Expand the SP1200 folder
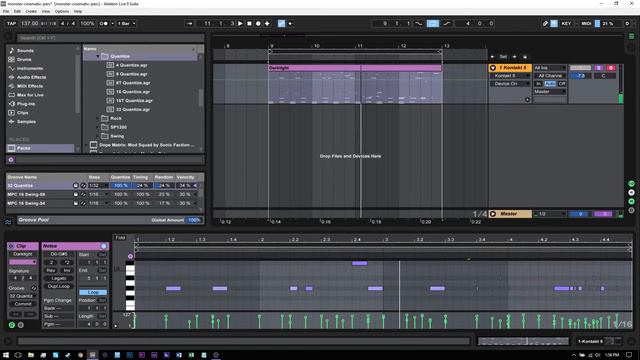Screen dimensions: 640x360 [x=98, y=127]
